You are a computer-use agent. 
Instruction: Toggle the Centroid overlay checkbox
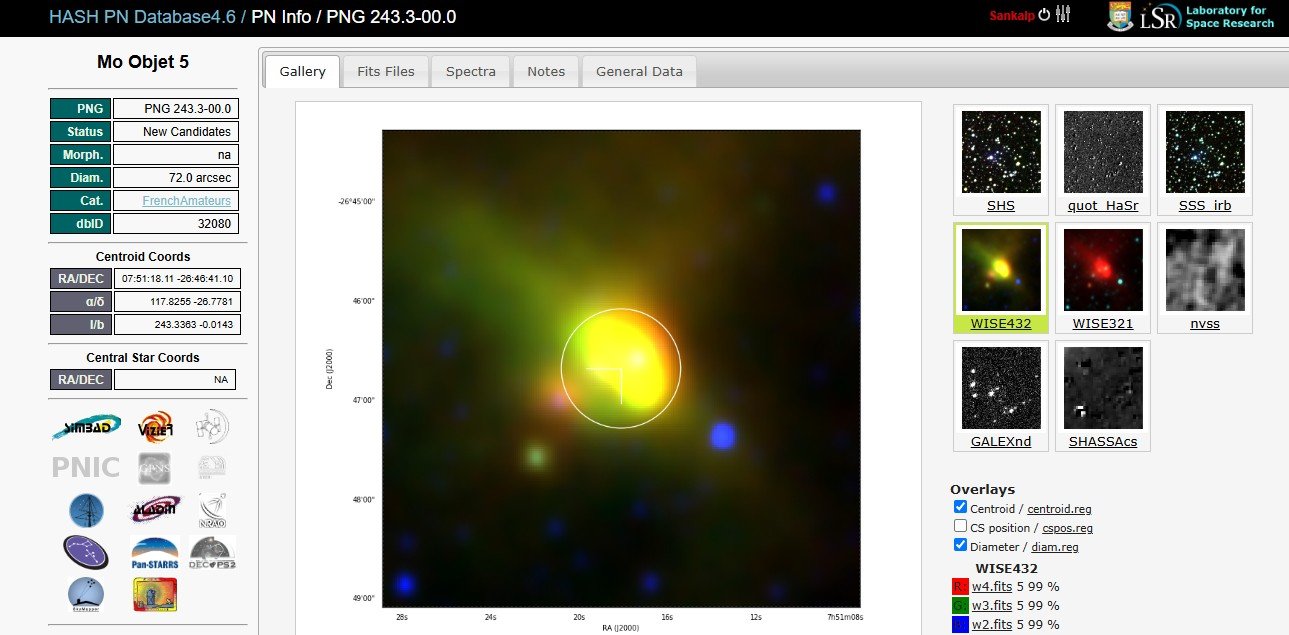pos(960,508)
